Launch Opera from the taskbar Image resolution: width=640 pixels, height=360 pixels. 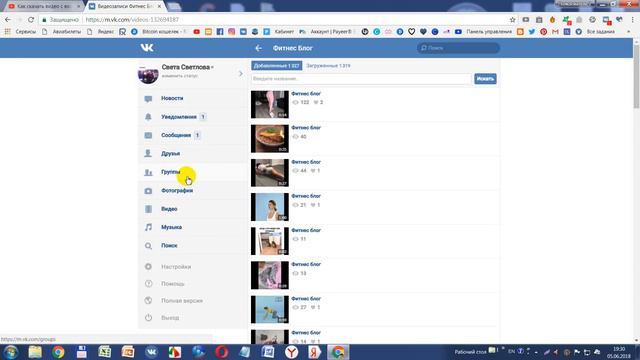click(221, 352)
